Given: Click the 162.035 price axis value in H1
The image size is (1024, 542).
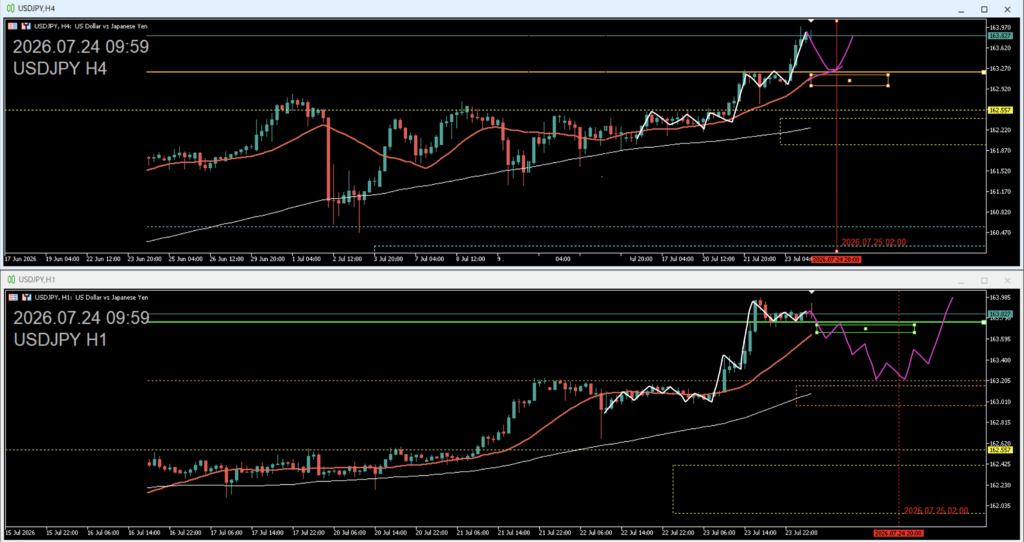Looking at the screenshot, I should point(999,505).
